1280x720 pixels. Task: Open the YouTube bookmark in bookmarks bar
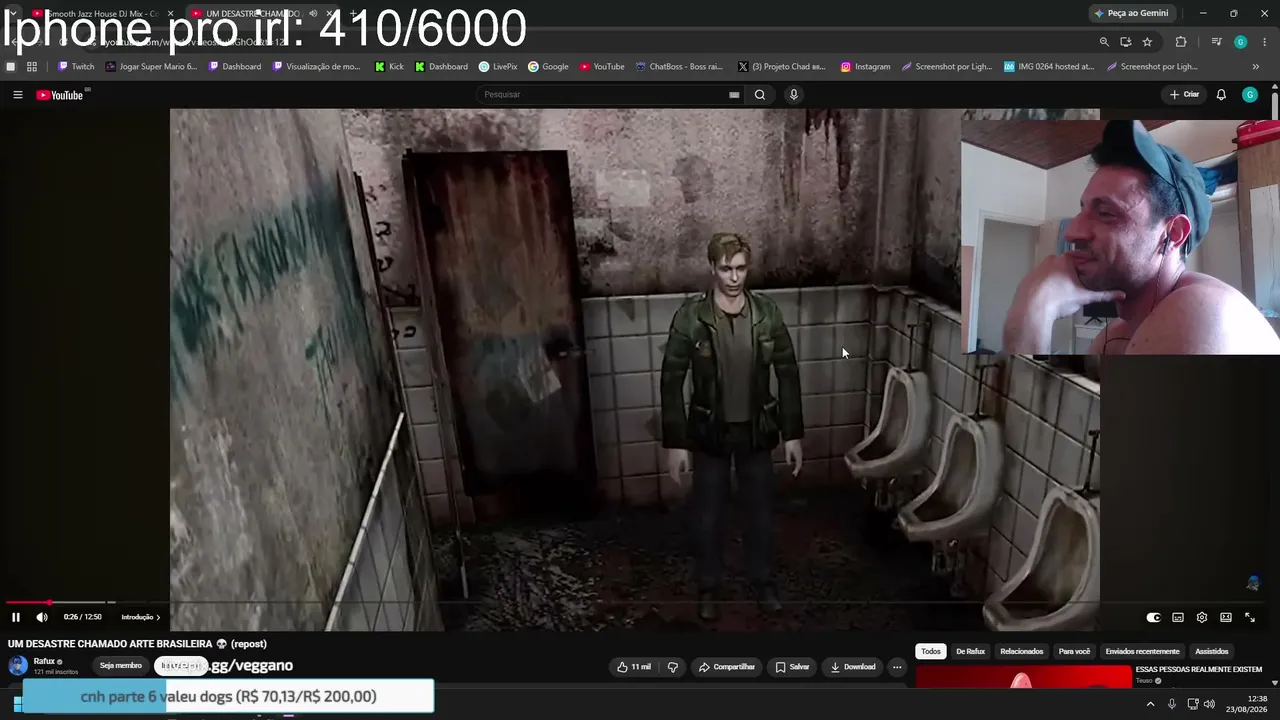pos(602,67)
